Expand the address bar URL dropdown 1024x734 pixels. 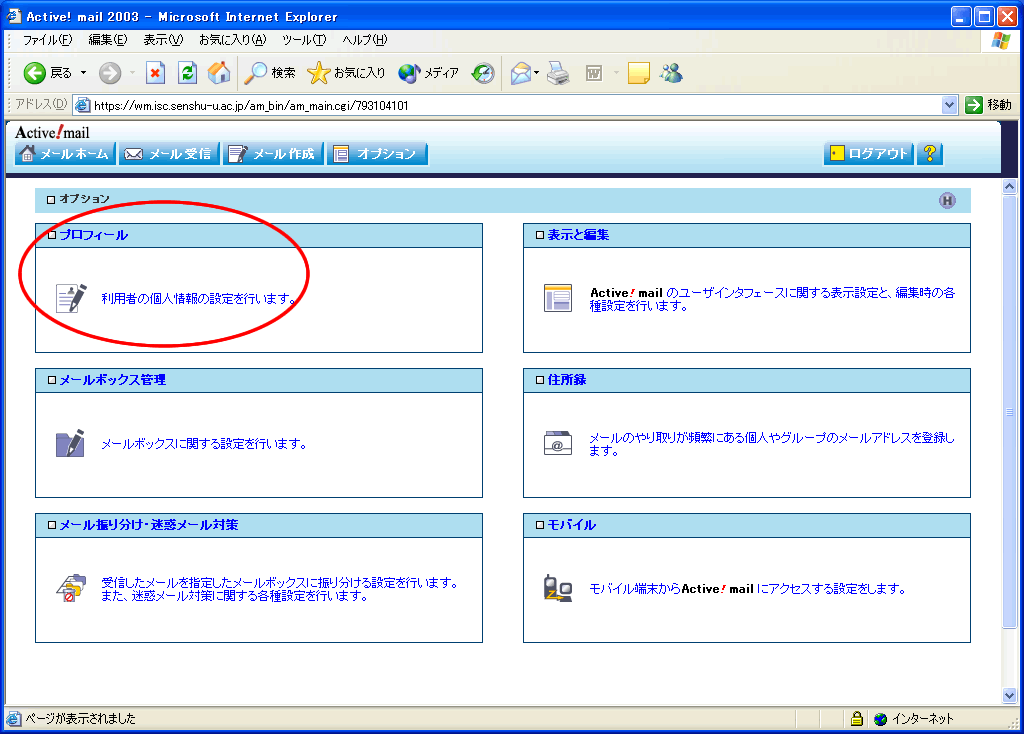950,104
